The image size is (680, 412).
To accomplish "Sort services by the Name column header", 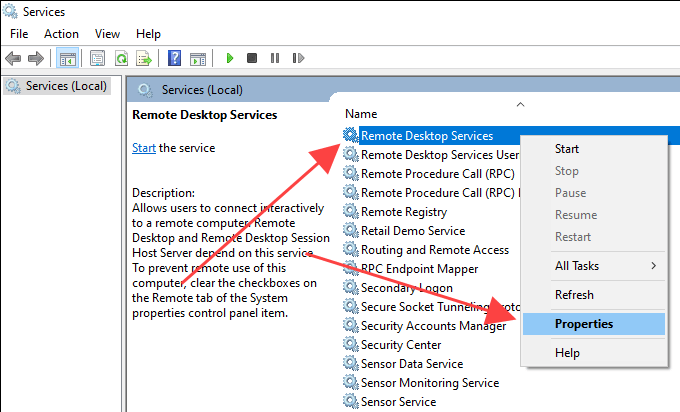I will [361, 114].
